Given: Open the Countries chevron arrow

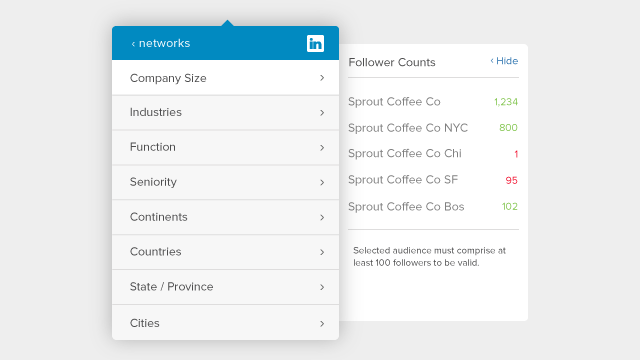Looking at the screenshot, I should point(322,252).
